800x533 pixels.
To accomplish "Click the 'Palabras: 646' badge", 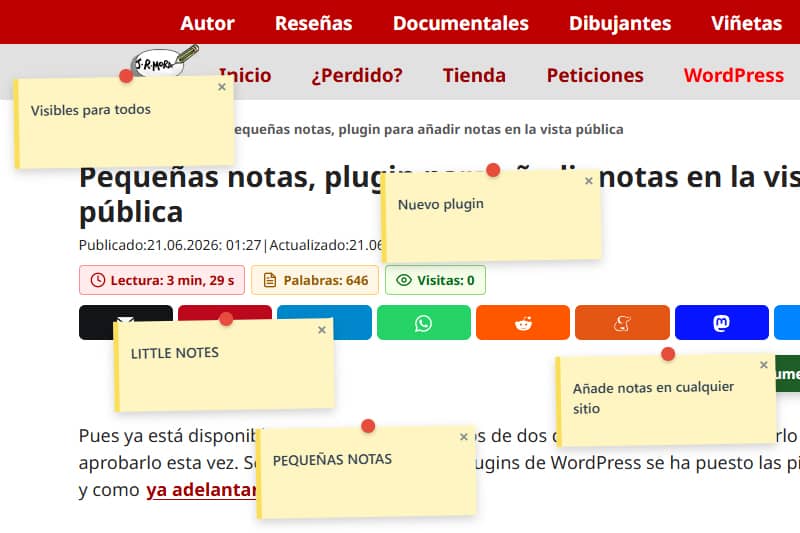I will [315, 280].
